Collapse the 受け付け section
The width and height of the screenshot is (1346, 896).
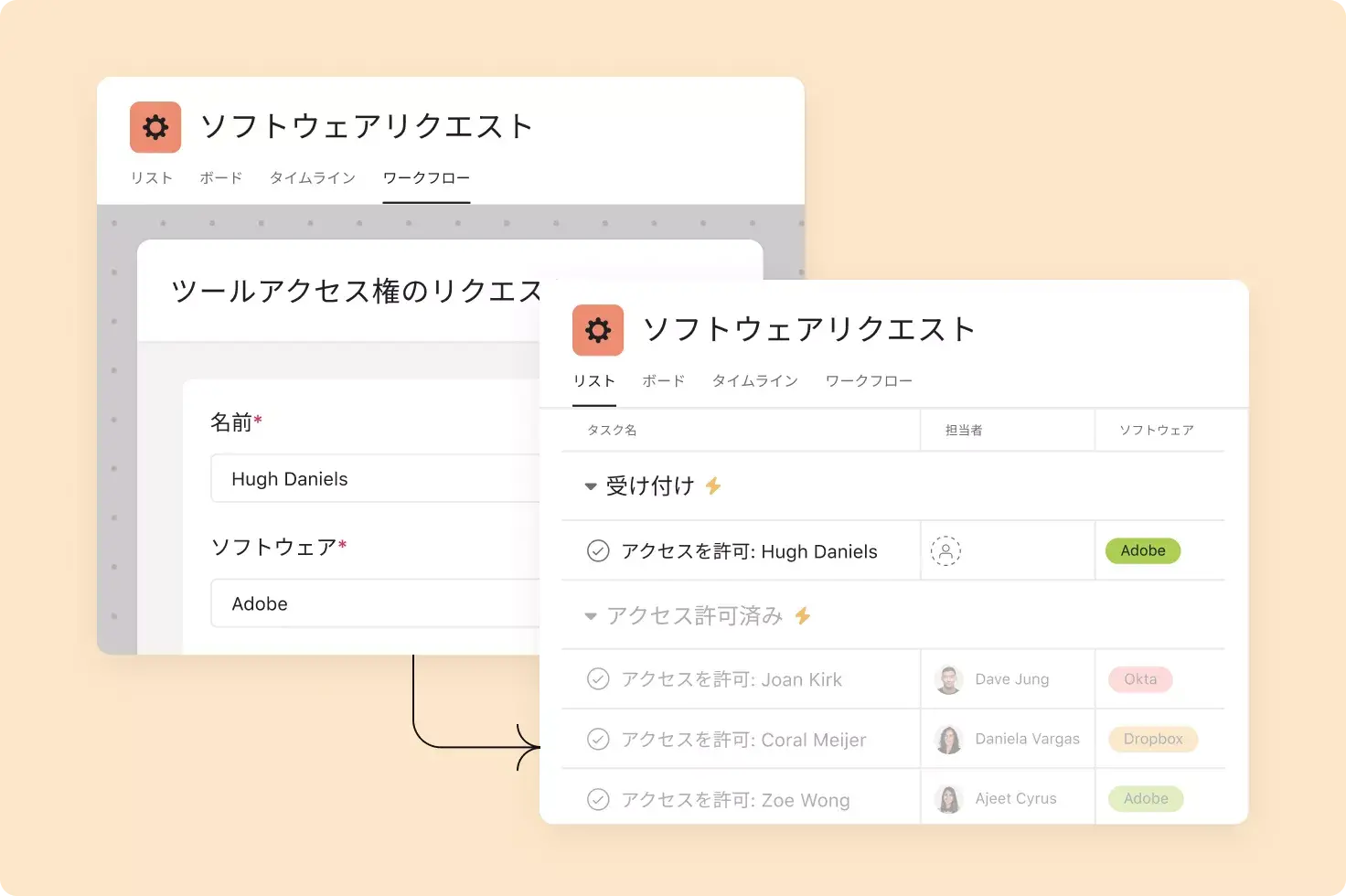pyautogui.click(x=591, y=487)
